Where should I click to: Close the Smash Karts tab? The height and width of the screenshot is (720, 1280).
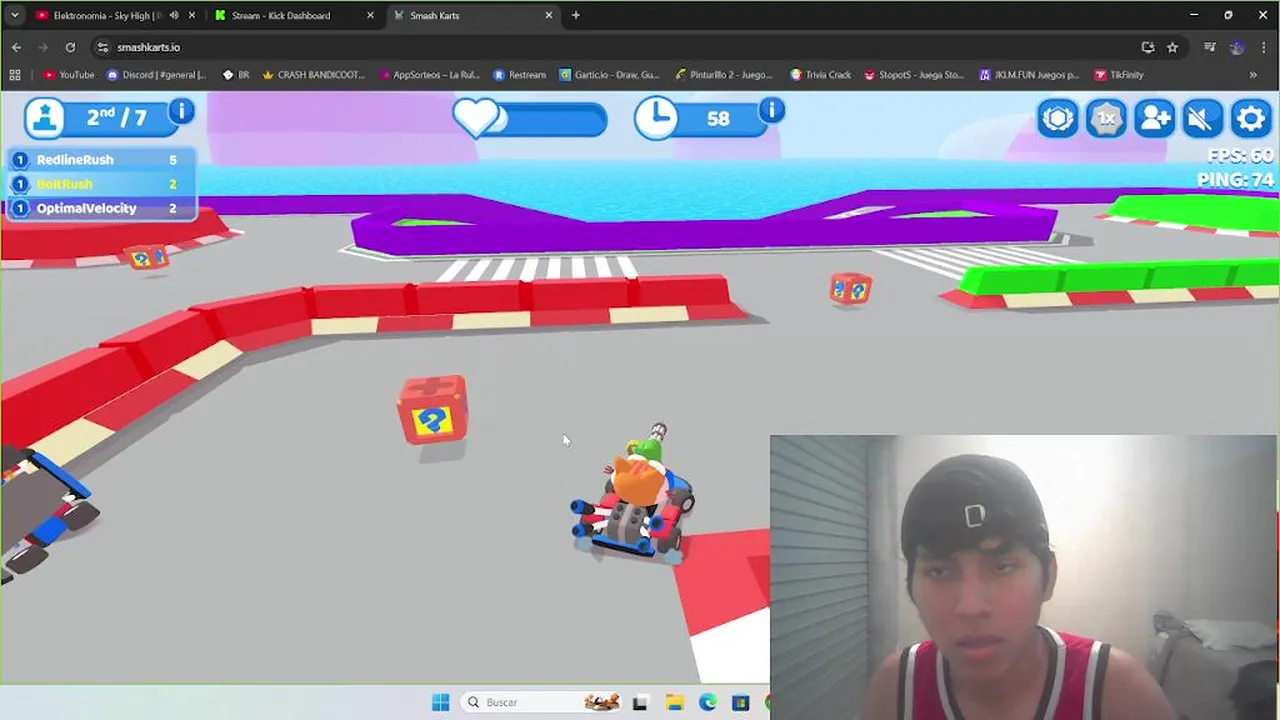[548, 15]
